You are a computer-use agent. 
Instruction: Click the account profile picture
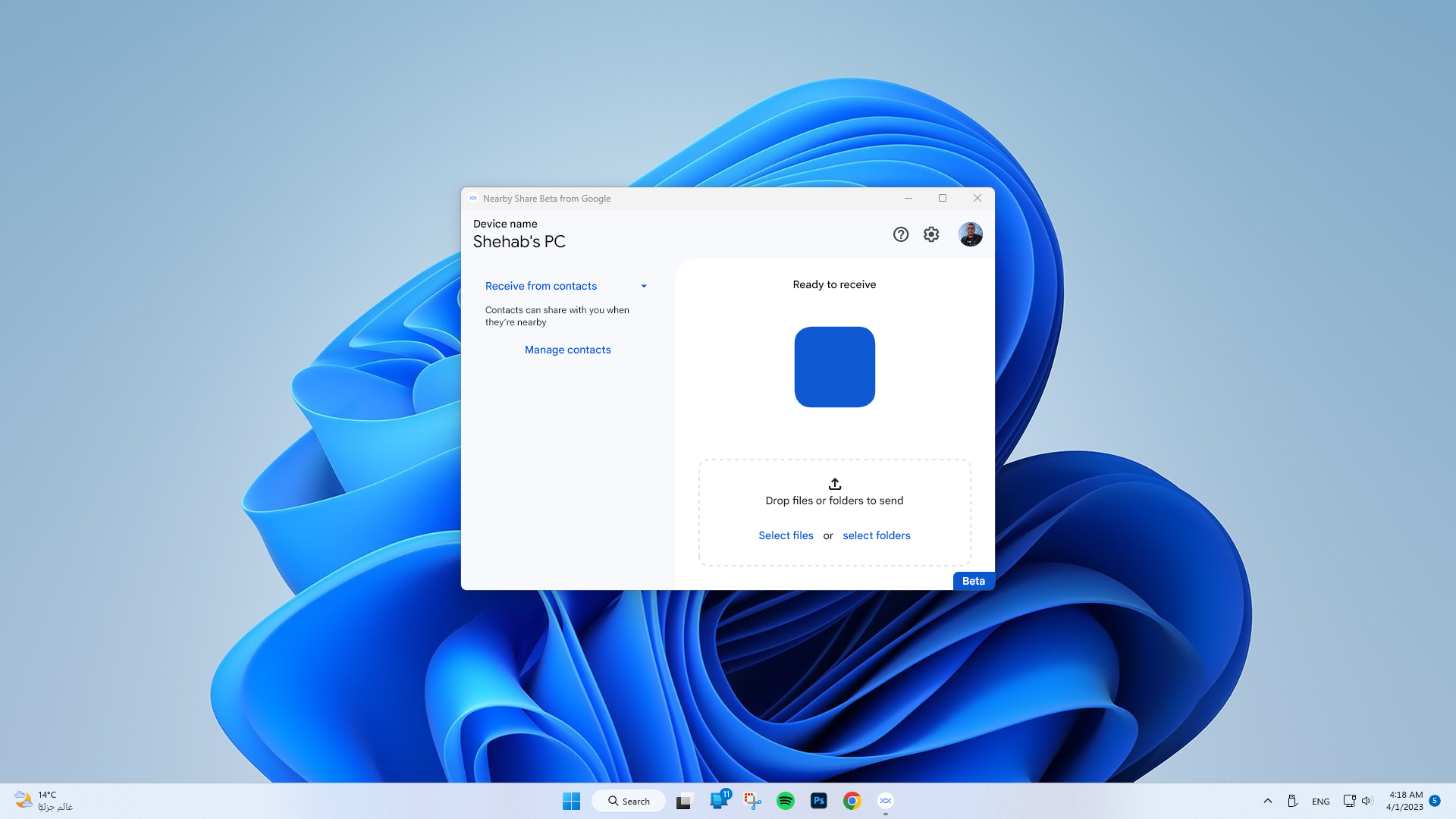tap(970, 234)
